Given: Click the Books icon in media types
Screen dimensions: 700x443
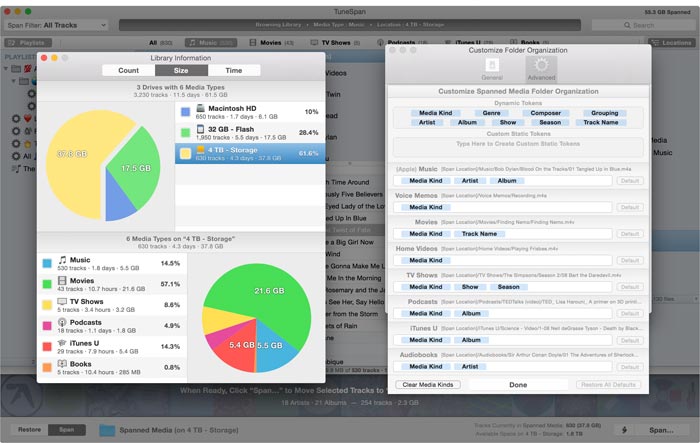Looking at the screenshot, I should 62,364.
